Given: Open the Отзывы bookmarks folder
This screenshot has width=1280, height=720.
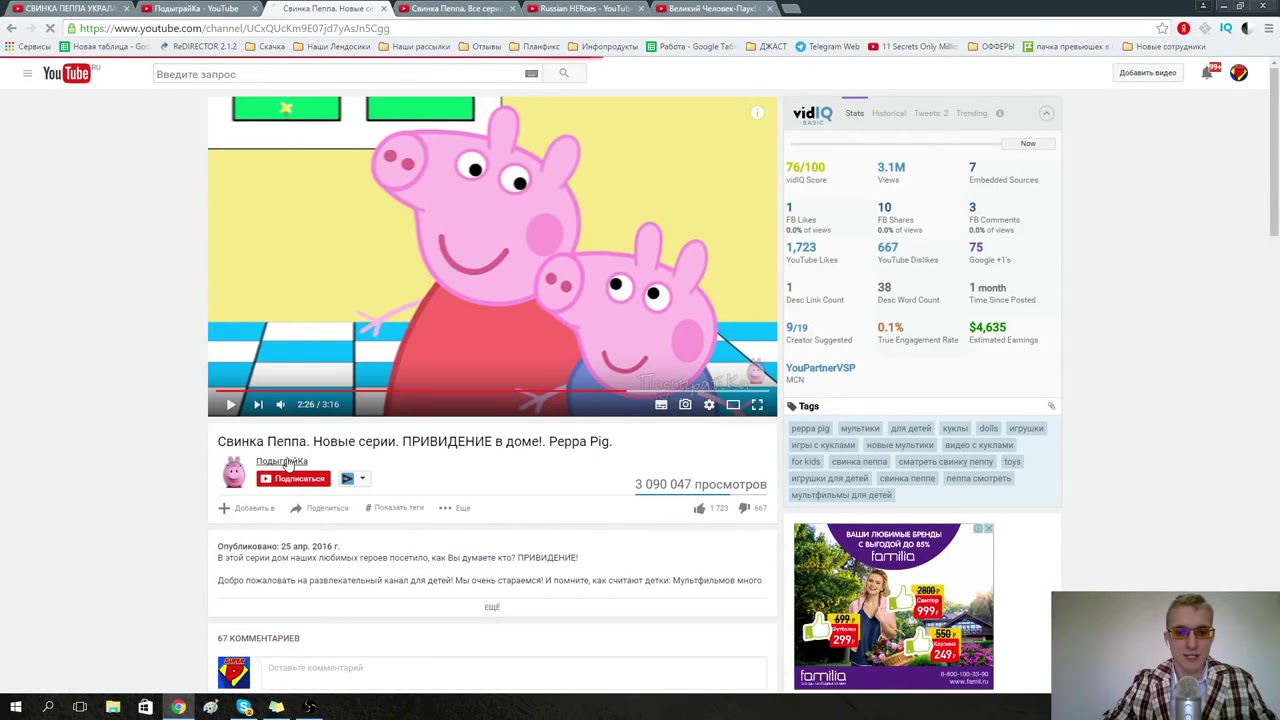Looking at the screenshot, I should tap(480, 46).
